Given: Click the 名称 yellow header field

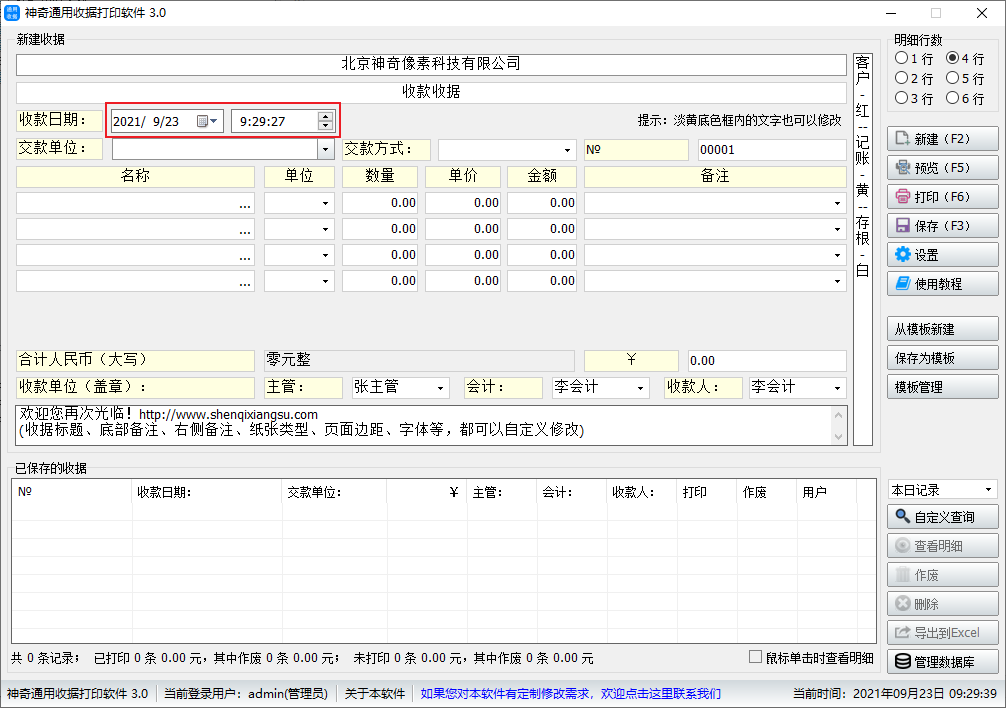Looking at the screenshot, I should [x=135, y=176].
